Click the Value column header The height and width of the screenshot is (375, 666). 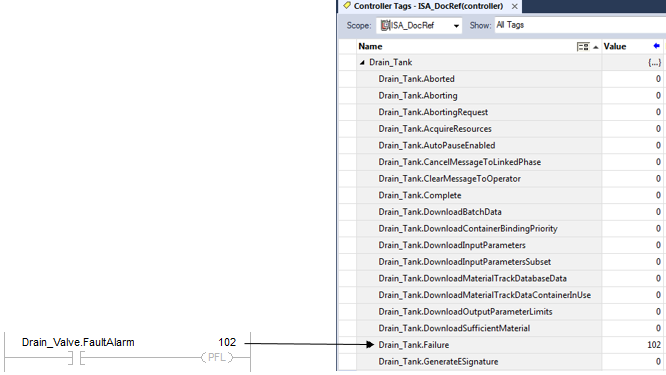coord(615,46)
